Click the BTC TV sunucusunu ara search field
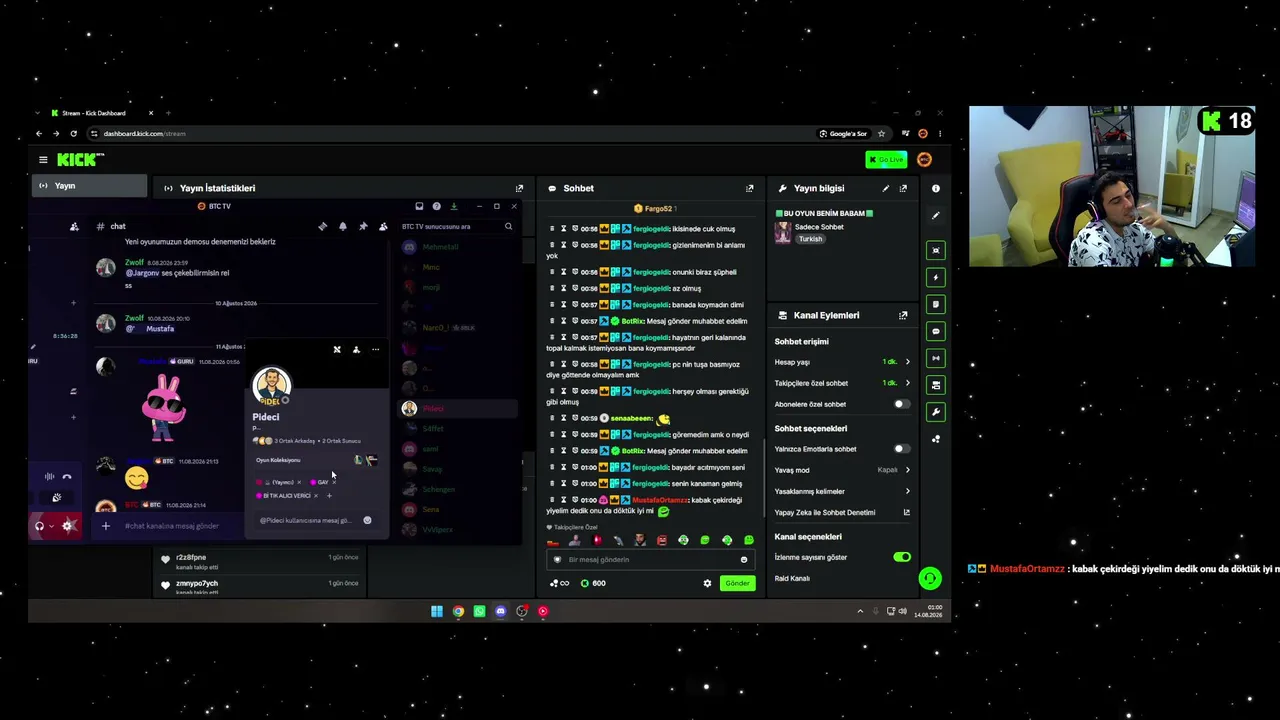The width and height of the screenshot is (1280, 720). pos(457,227)
